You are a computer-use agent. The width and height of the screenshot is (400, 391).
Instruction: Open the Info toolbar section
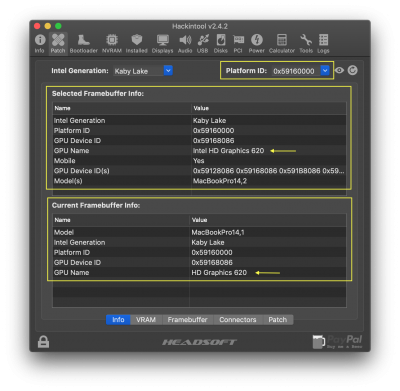[40, 44]
